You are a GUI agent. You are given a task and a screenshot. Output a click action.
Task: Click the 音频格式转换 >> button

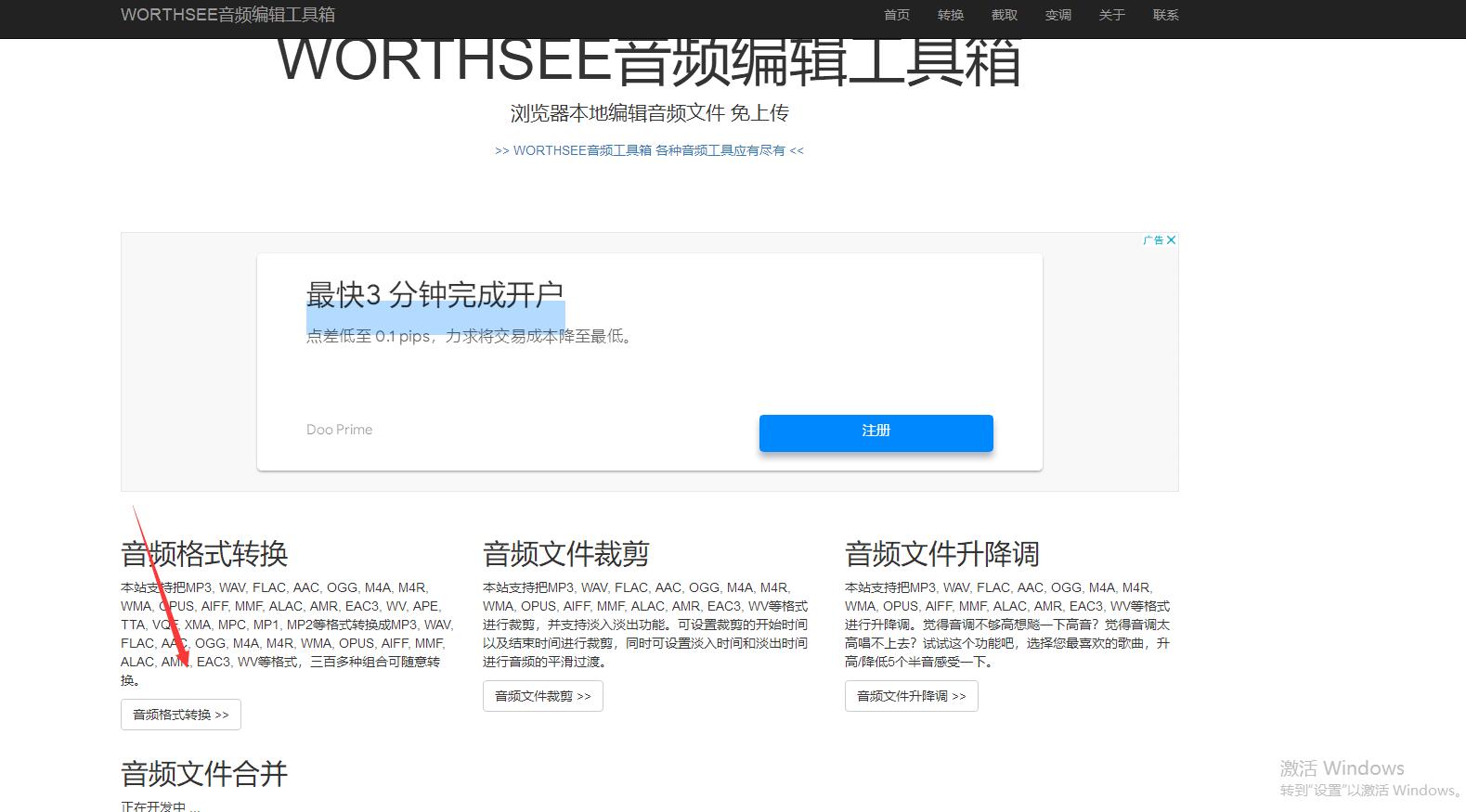pos(181,715)
